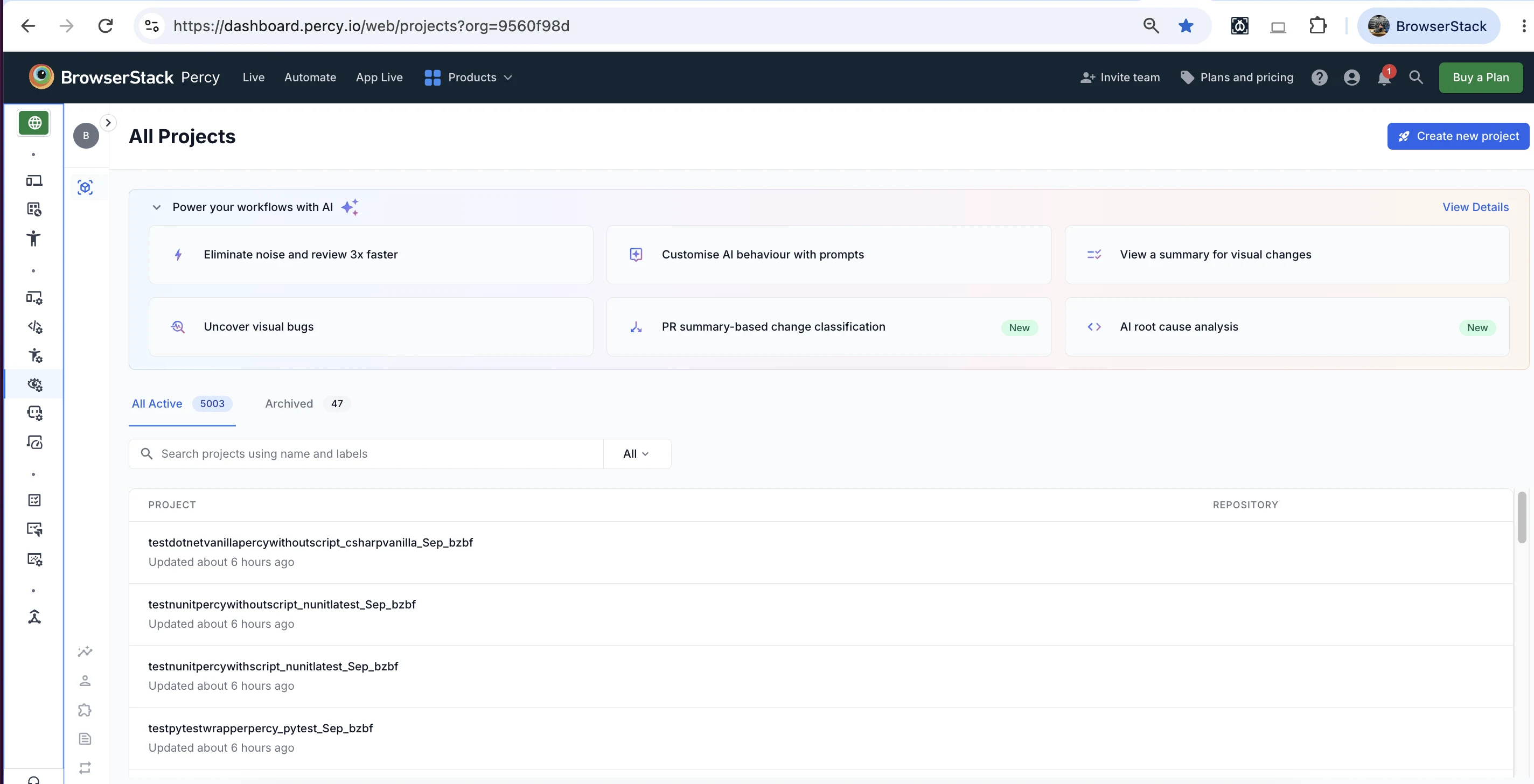Click the projects table vertical scrollbar

tap(1522, 517)
